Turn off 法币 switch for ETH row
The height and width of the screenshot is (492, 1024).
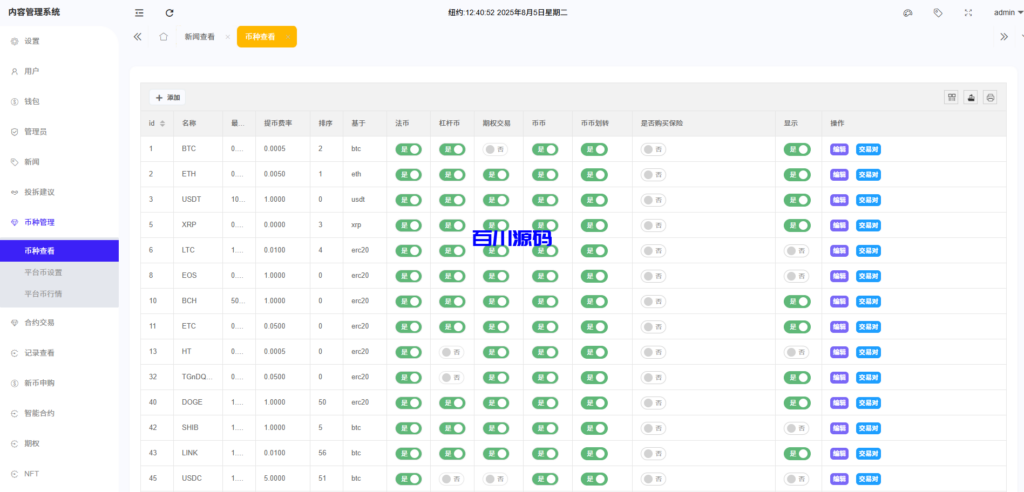408,174
